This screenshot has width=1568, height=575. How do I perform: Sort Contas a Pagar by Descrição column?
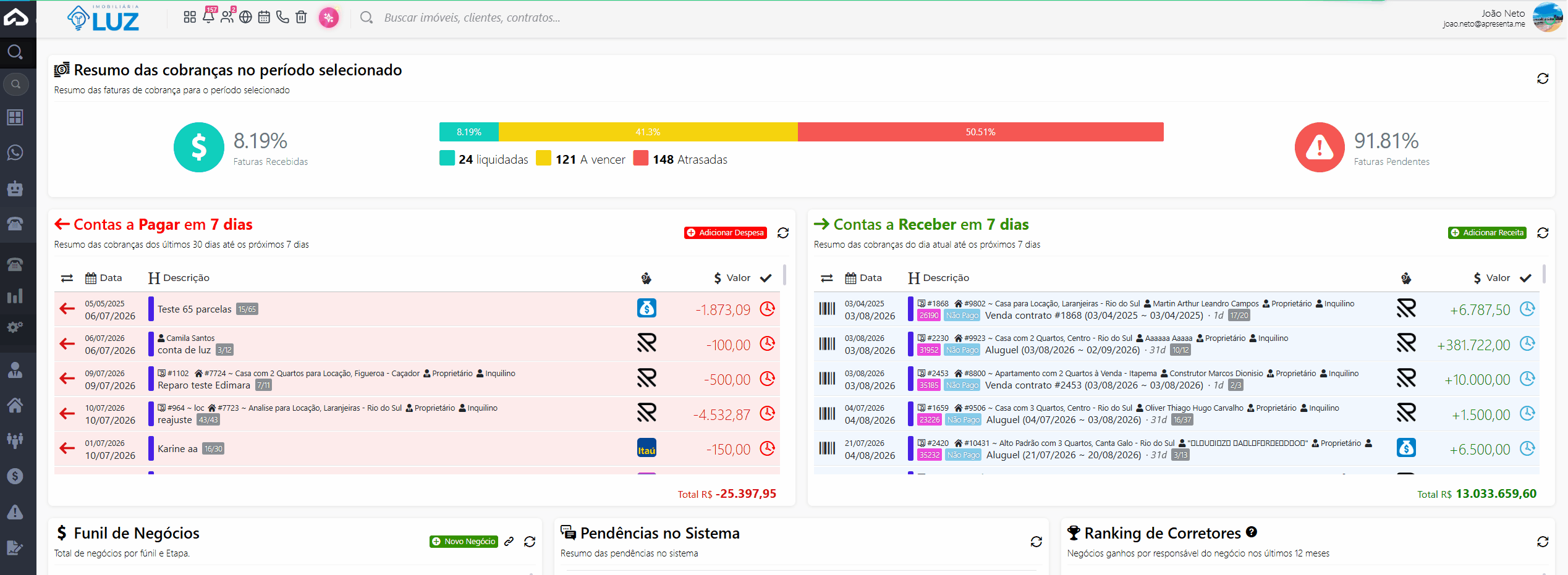point(179,278)
